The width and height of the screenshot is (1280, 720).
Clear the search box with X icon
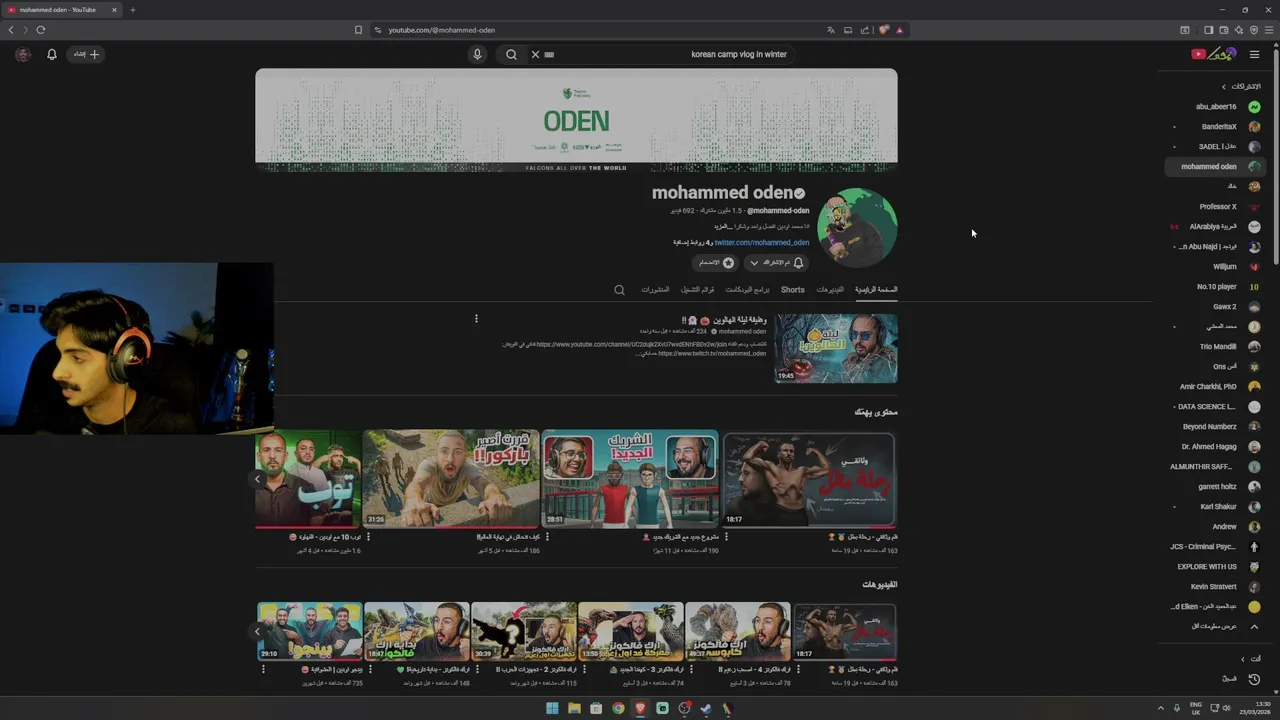click(535, 54)
